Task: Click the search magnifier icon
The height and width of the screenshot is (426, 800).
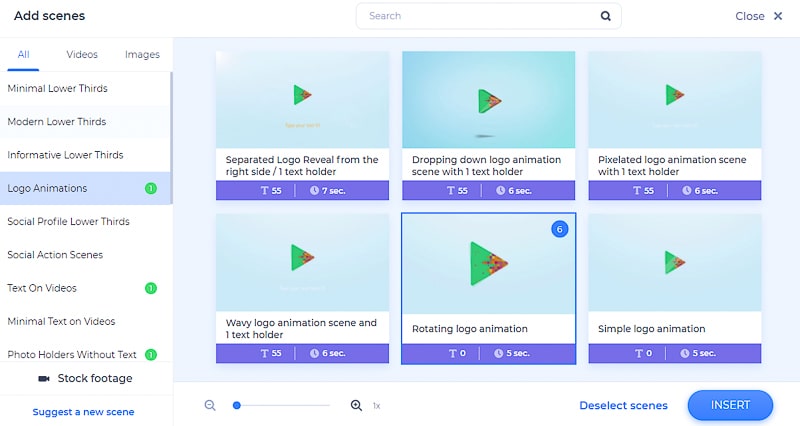Action: click(x=605, y=16)
